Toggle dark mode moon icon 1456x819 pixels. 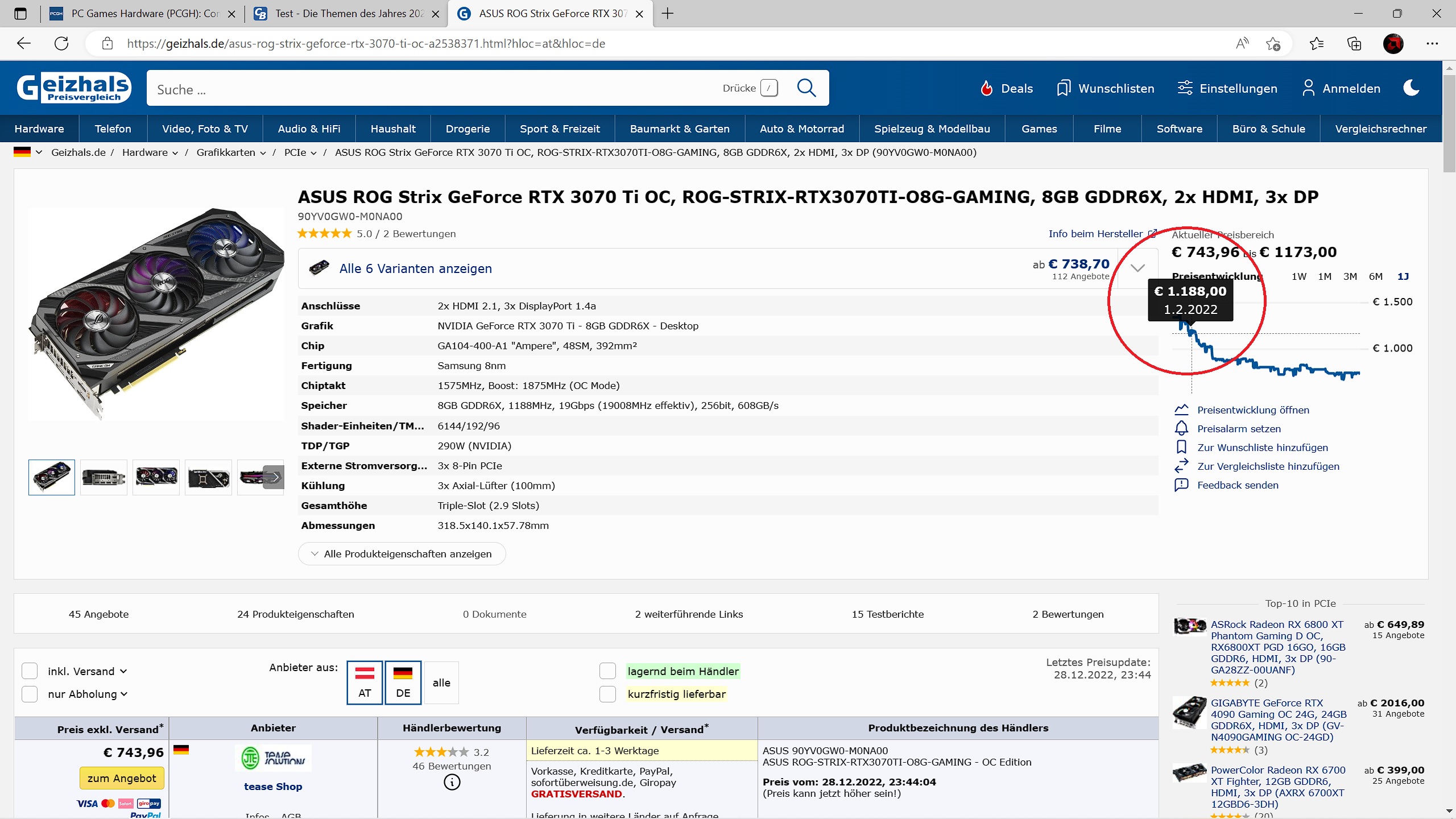(x=1411, y=88)
